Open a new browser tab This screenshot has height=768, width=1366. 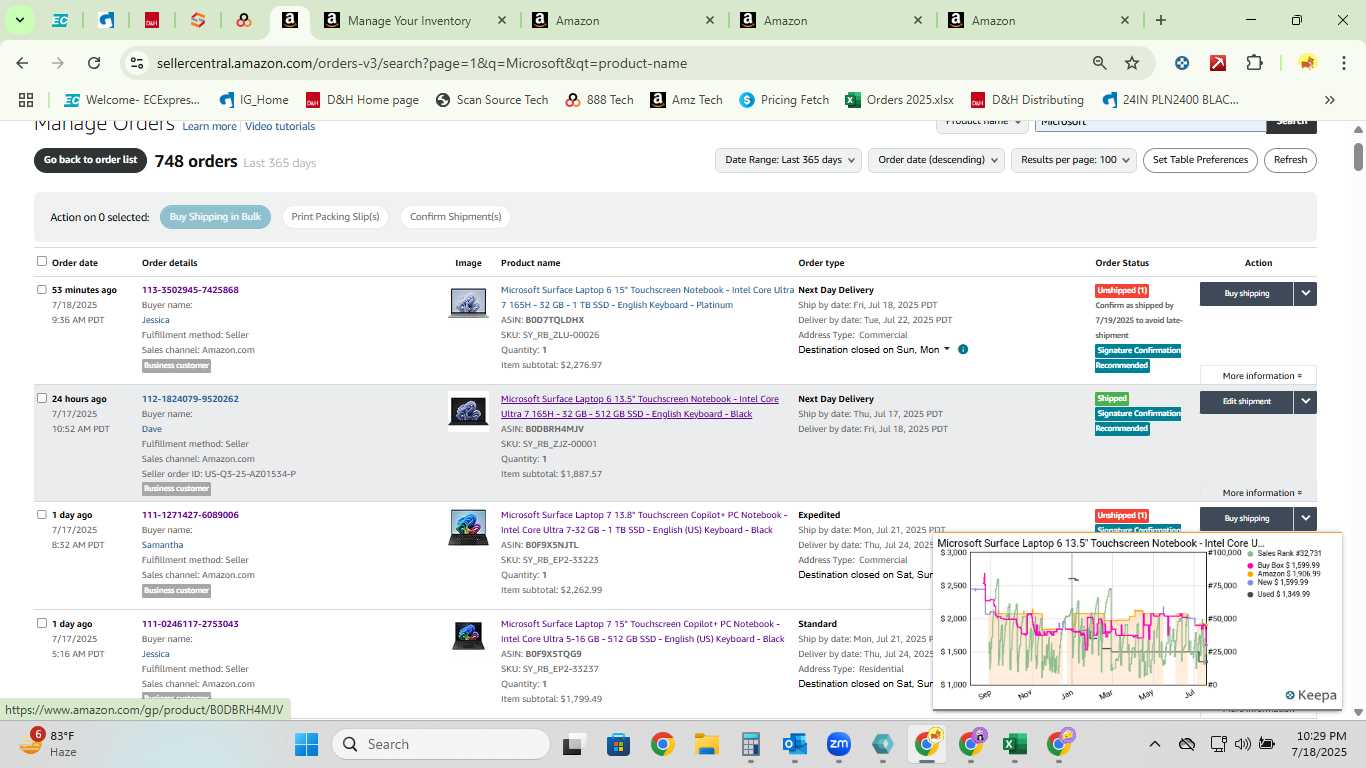coord(1160,20)
